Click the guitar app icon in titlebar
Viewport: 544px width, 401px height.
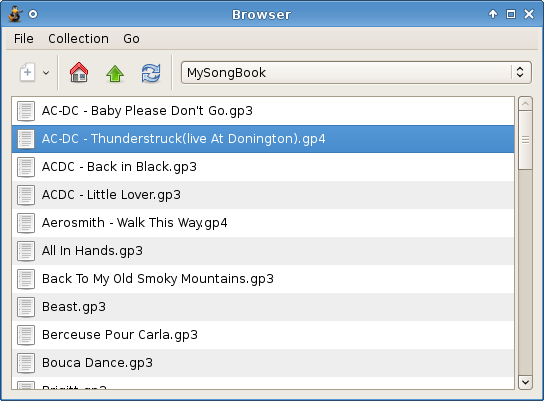(x=15, y=14)
